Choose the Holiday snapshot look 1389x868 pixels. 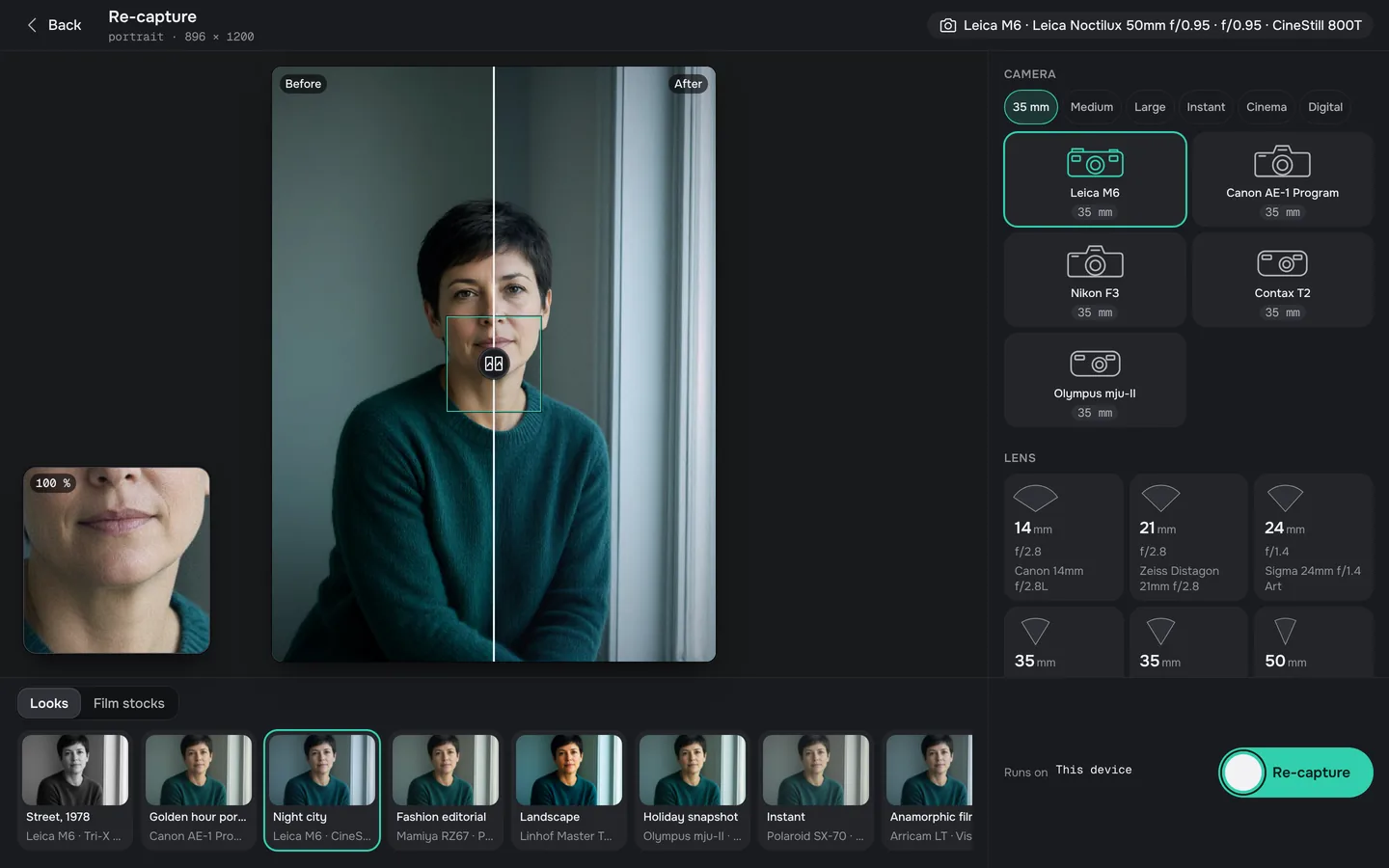(x=693, y=790)
